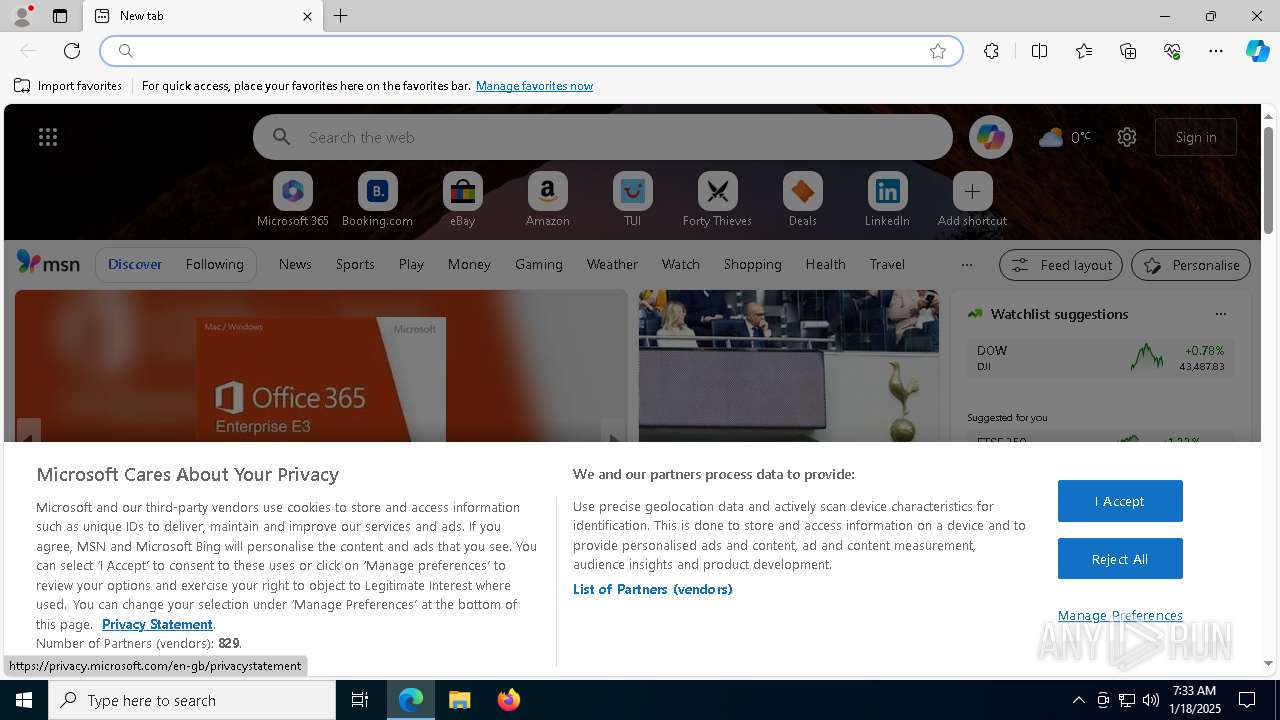This screenshot has width=1280, height=720.
Task: Open Feed layout options
Action: click(1061, 265)
